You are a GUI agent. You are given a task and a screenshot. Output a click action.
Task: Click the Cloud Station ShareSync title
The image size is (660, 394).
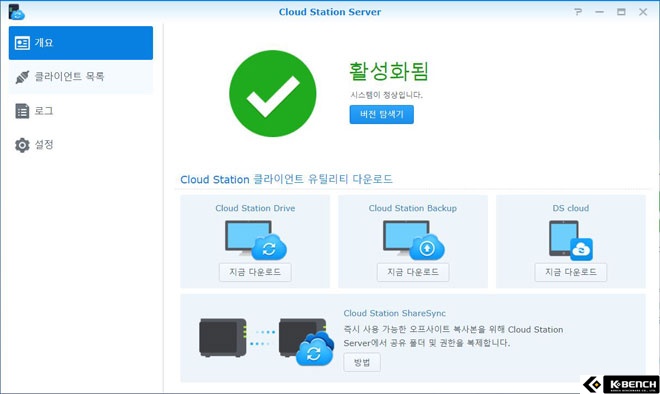point(394,313)
